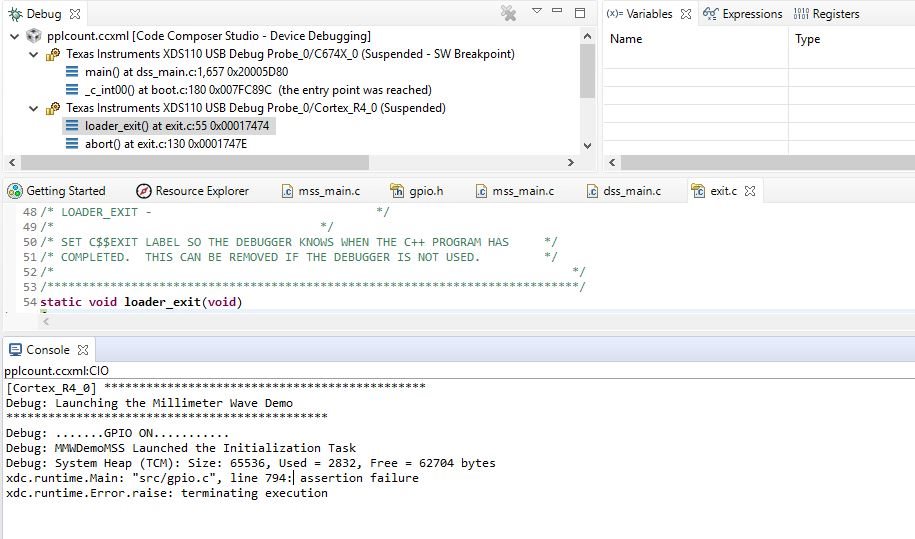Click the C674X_0 debug probe core icon

pyautogui.click(x=53, y=54)
